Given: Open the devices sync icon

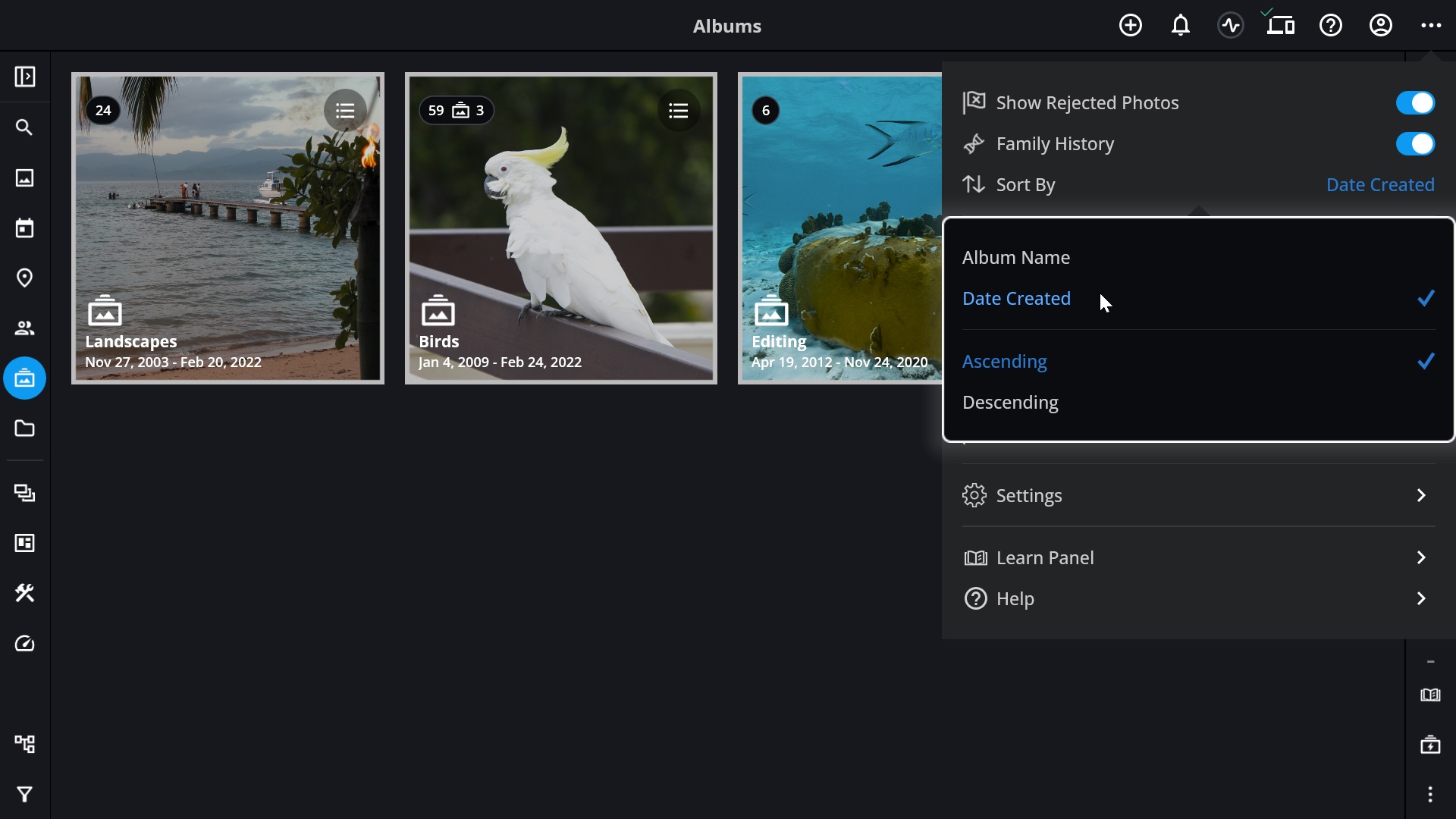Looking at the screenshot, I should pos(1280,25).
